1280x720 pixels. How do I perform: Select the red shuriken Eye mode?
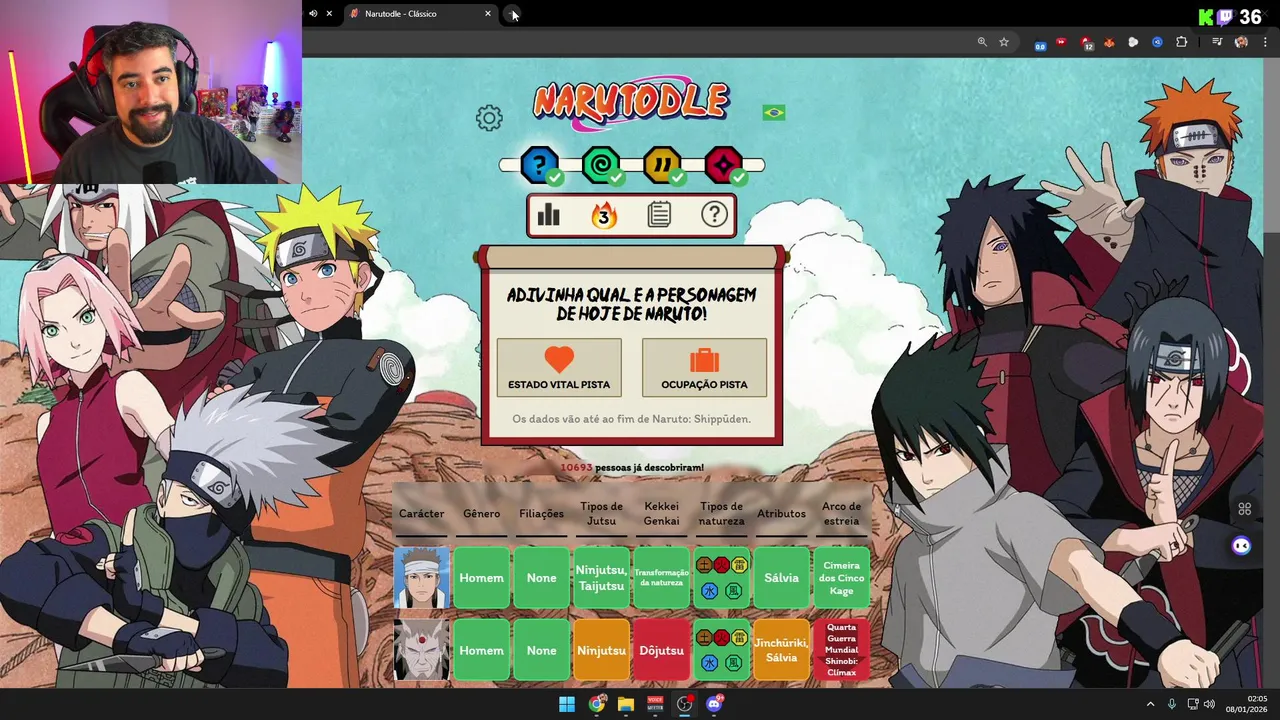pos(724,165)
